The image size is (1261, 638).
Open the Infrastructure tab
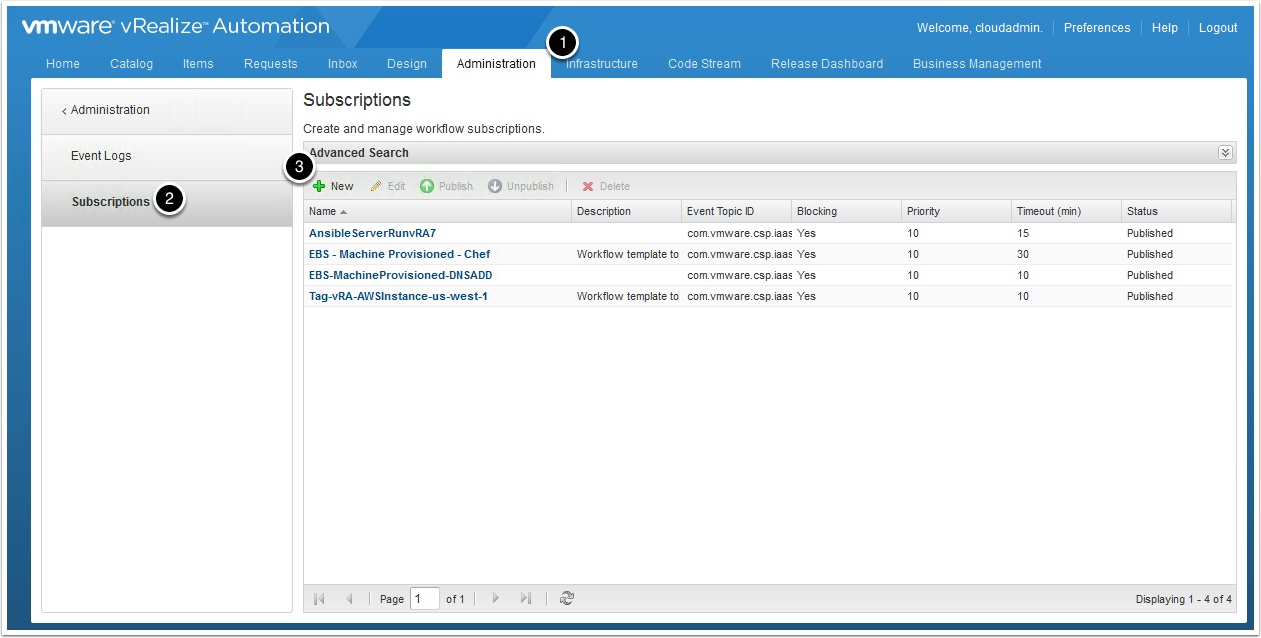tap(602, 64)
